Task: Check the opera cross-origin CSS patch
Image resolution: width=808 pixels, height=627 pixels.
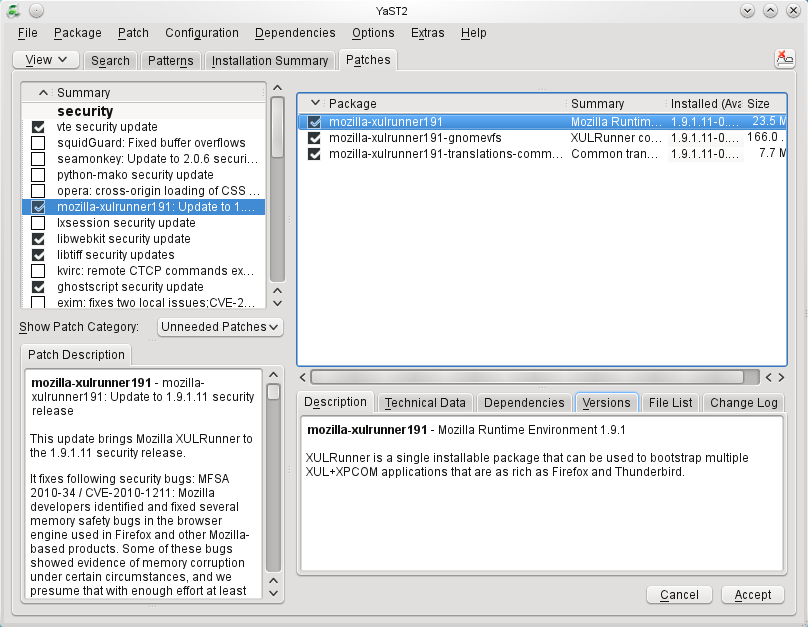Action: coord(38,191)
